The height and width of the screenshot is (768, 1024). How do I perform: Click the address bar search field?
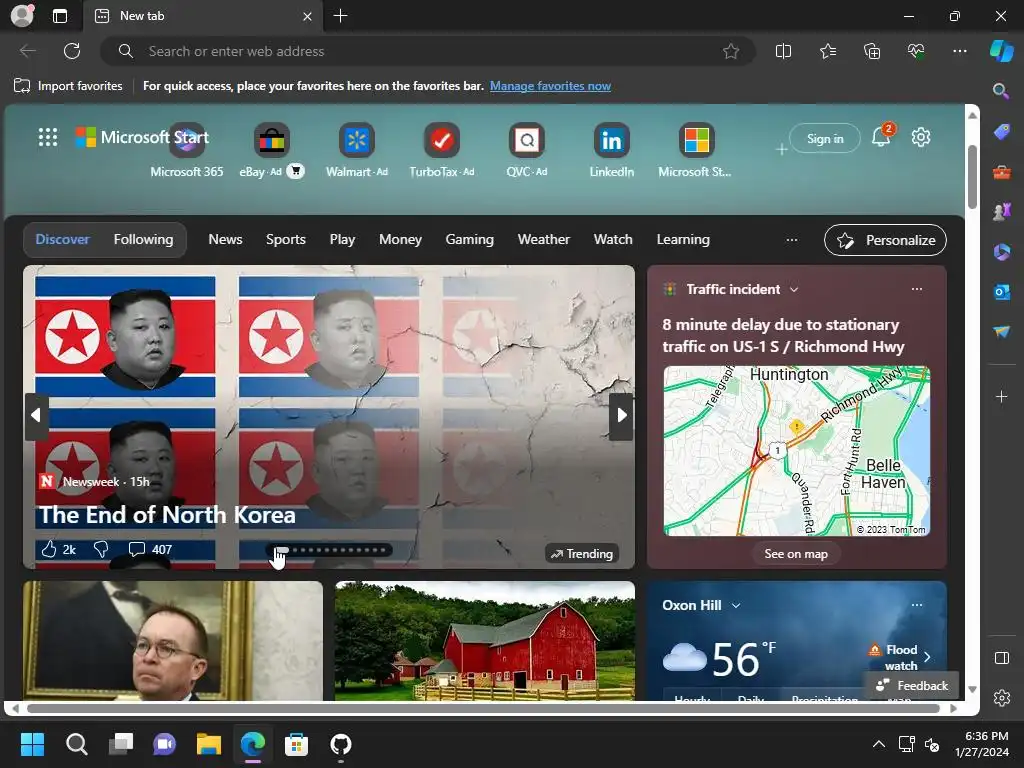coord(428,51)
